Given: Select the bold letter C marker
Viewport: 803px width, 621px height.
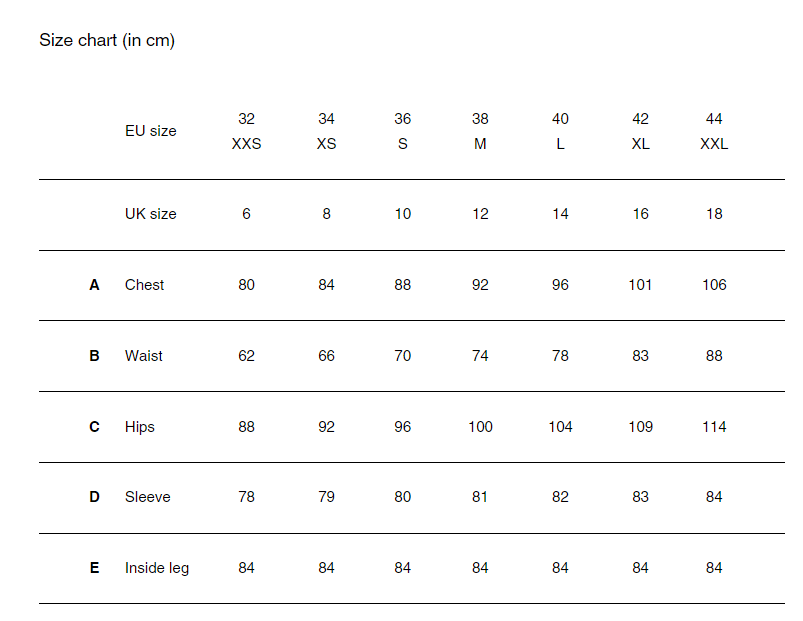Looking at the screenshot, I should pos(95,427).
